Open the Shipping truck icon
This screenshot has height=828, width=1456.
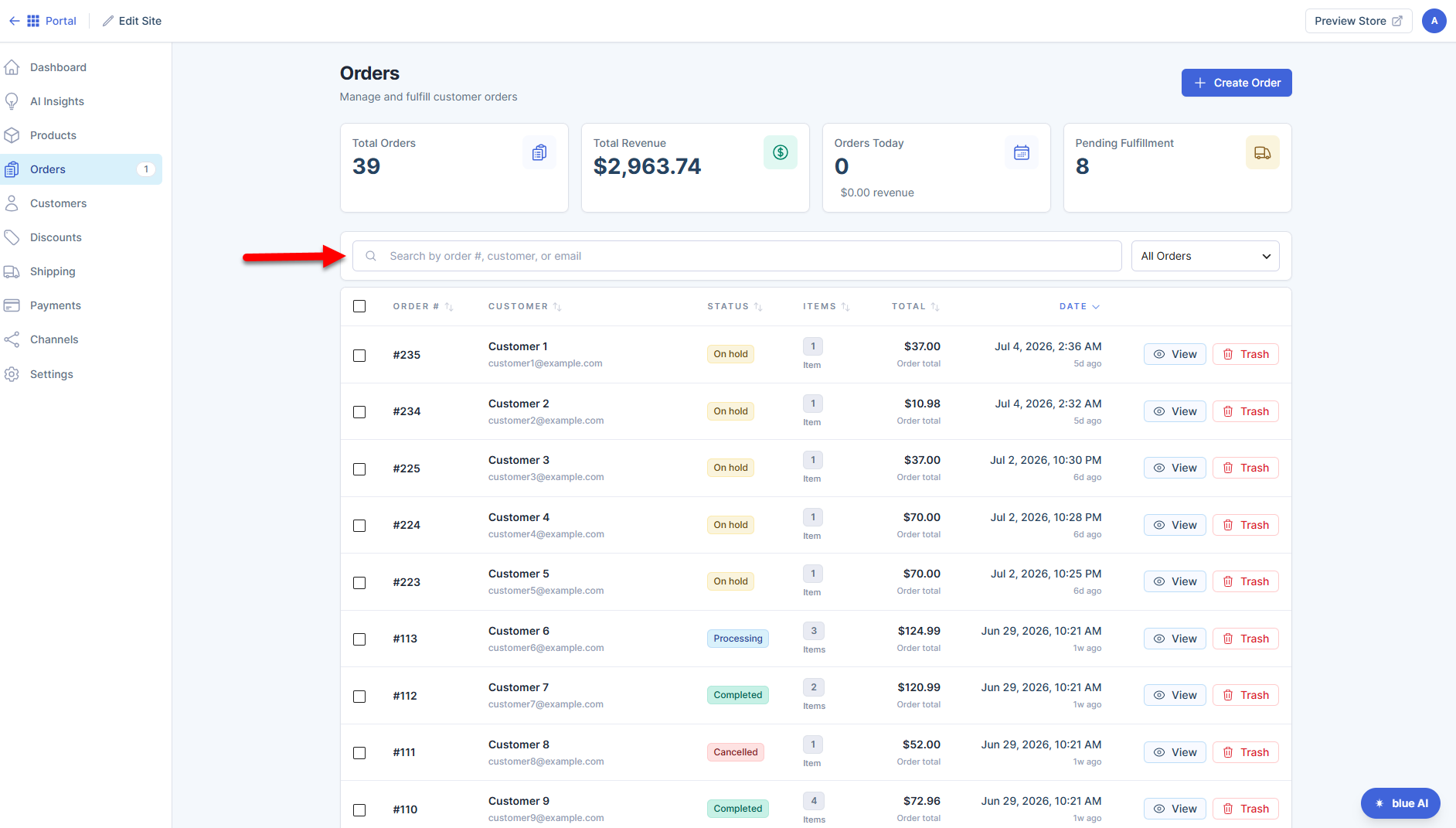12,271
